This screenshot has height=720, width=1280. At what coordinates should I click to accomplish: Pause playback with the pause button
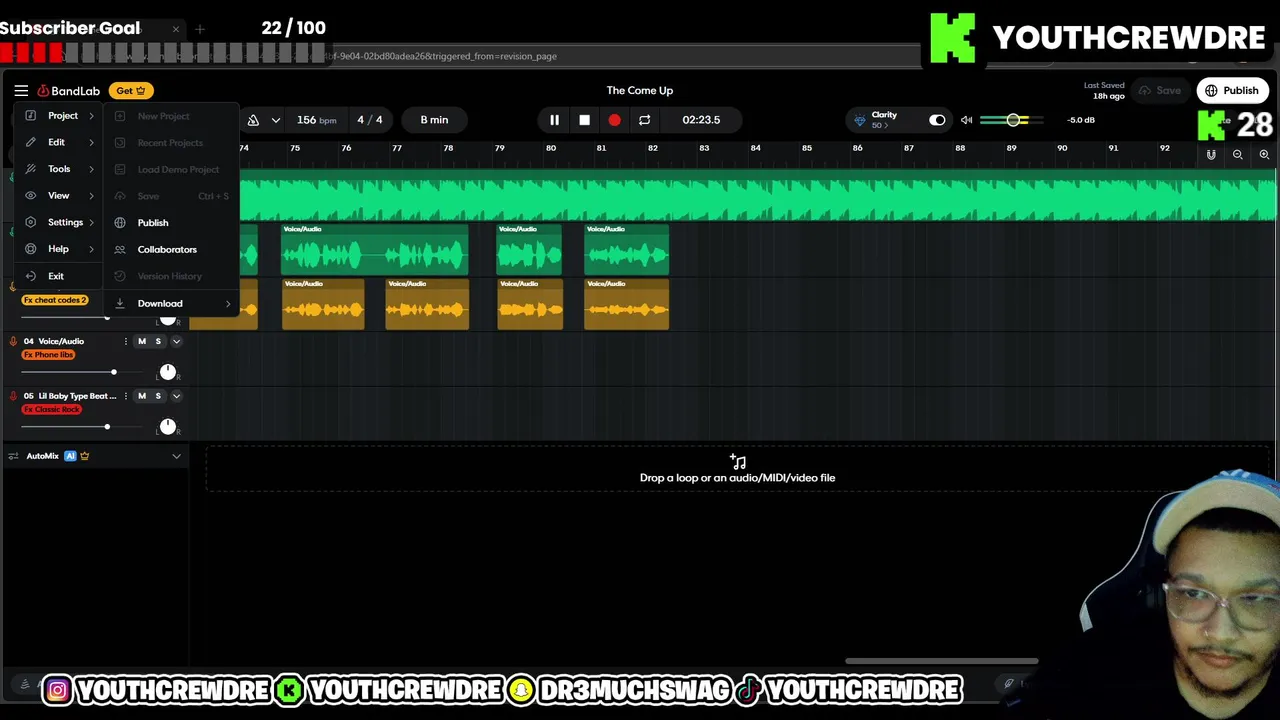click(554, 120)
